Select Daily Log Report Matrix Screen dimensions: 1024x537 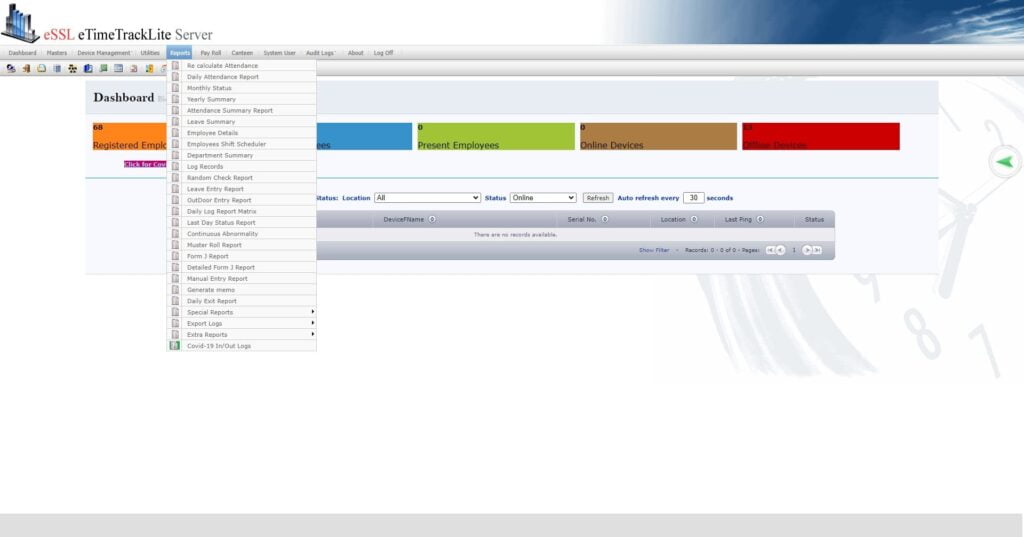click(x=242, y=211)
